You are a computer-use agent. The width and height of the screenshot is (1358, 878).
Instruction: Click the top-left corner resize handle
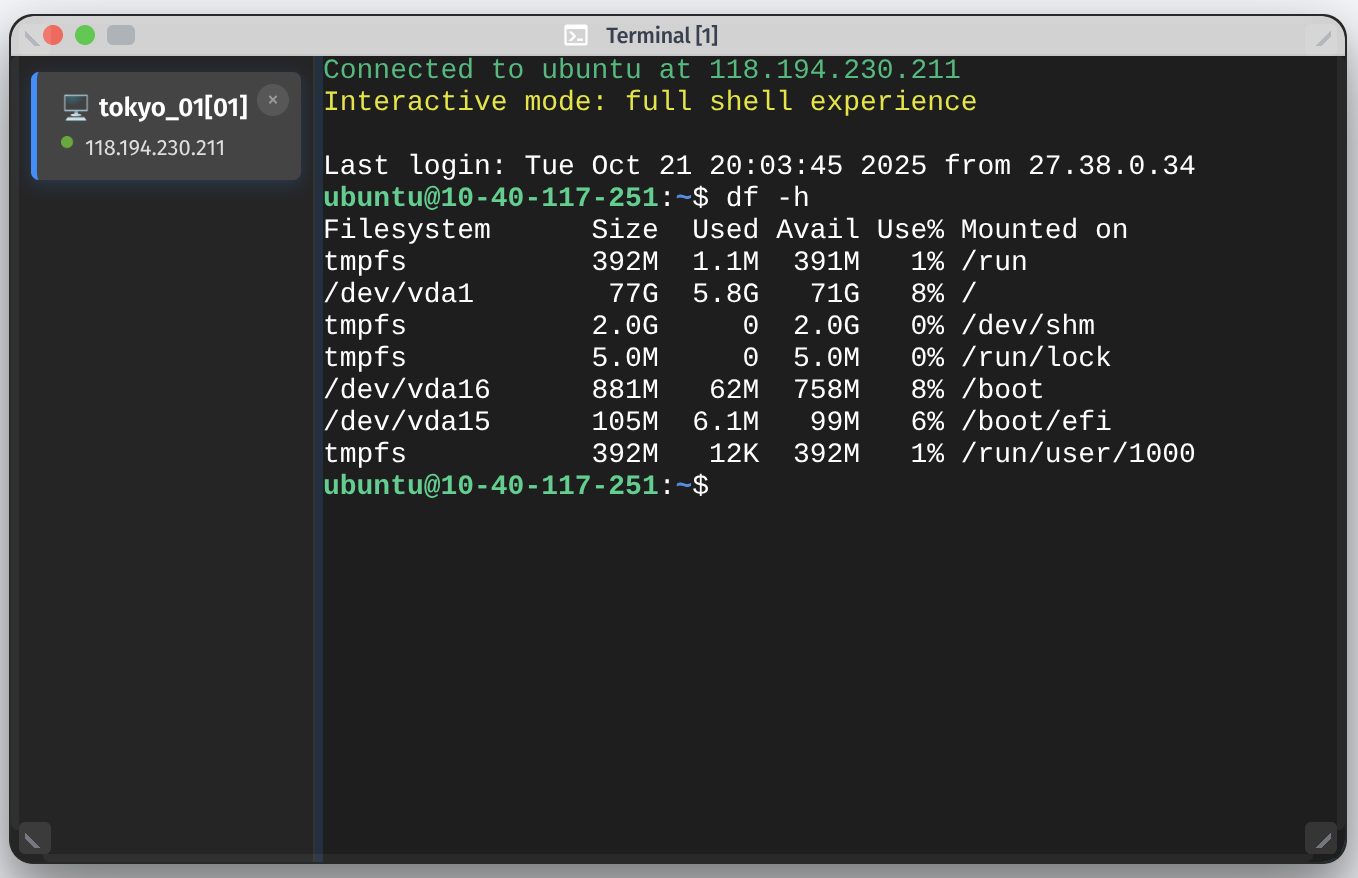(x=31, y=38)
